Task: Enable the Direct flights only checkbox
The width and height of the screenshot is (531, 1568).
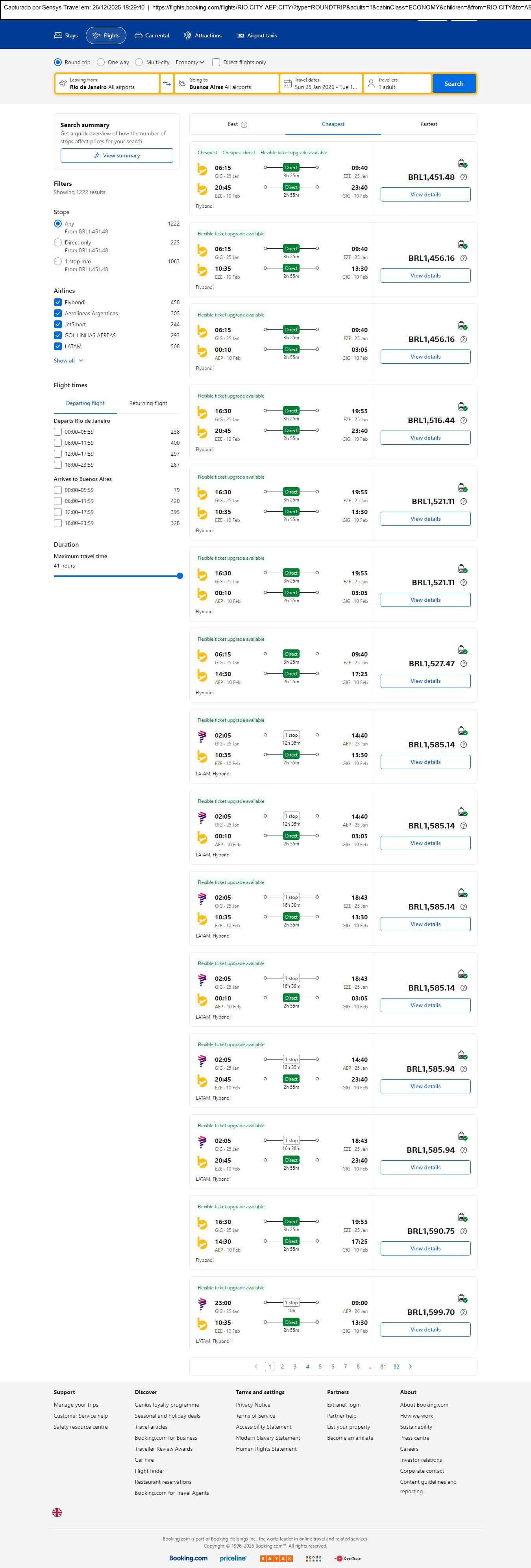Action: [x=216, y=62]
